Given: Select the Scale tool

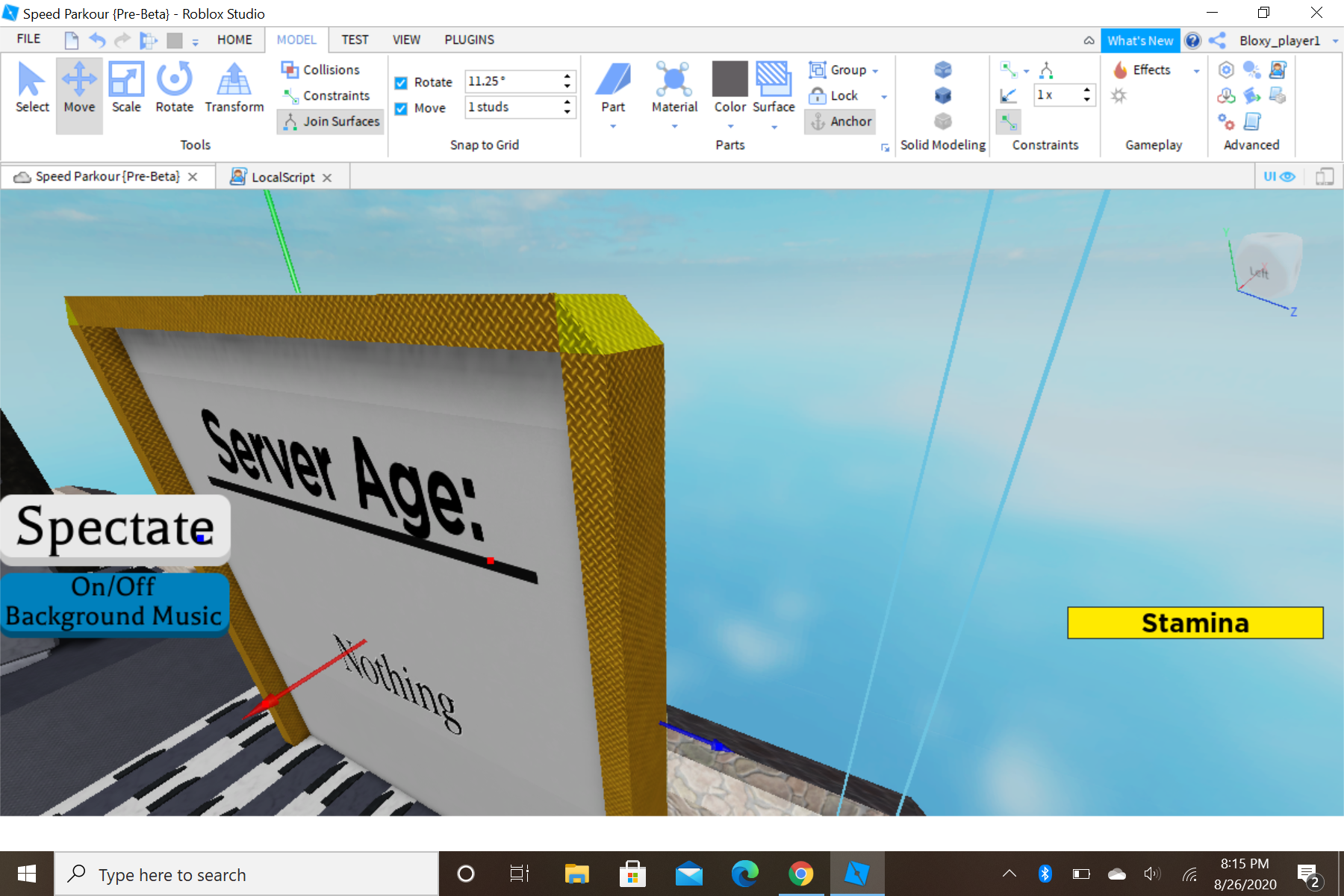Looking at the screenshot, I should coord(126,88).
